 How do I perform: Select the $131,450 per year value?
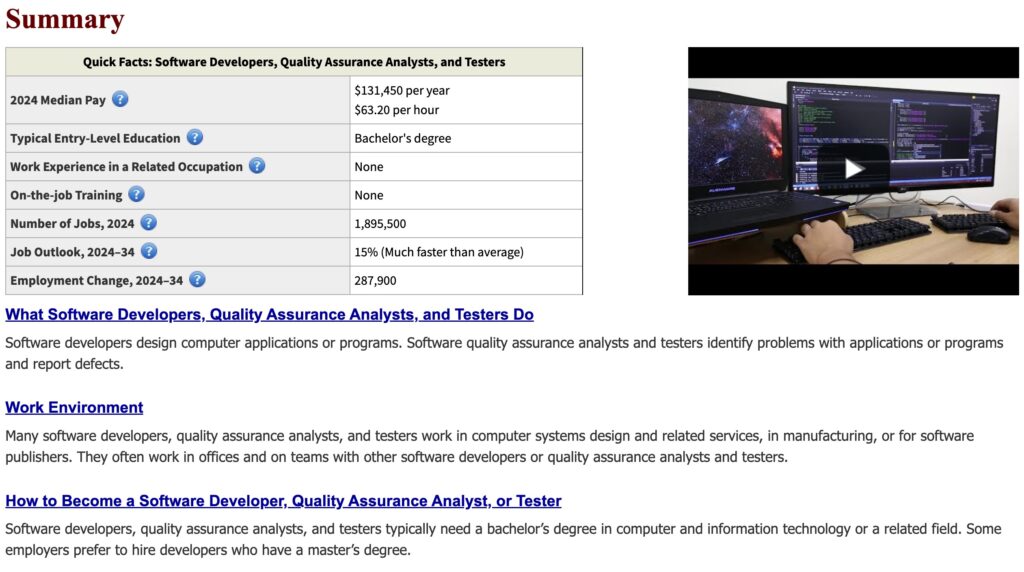[402, 90]
